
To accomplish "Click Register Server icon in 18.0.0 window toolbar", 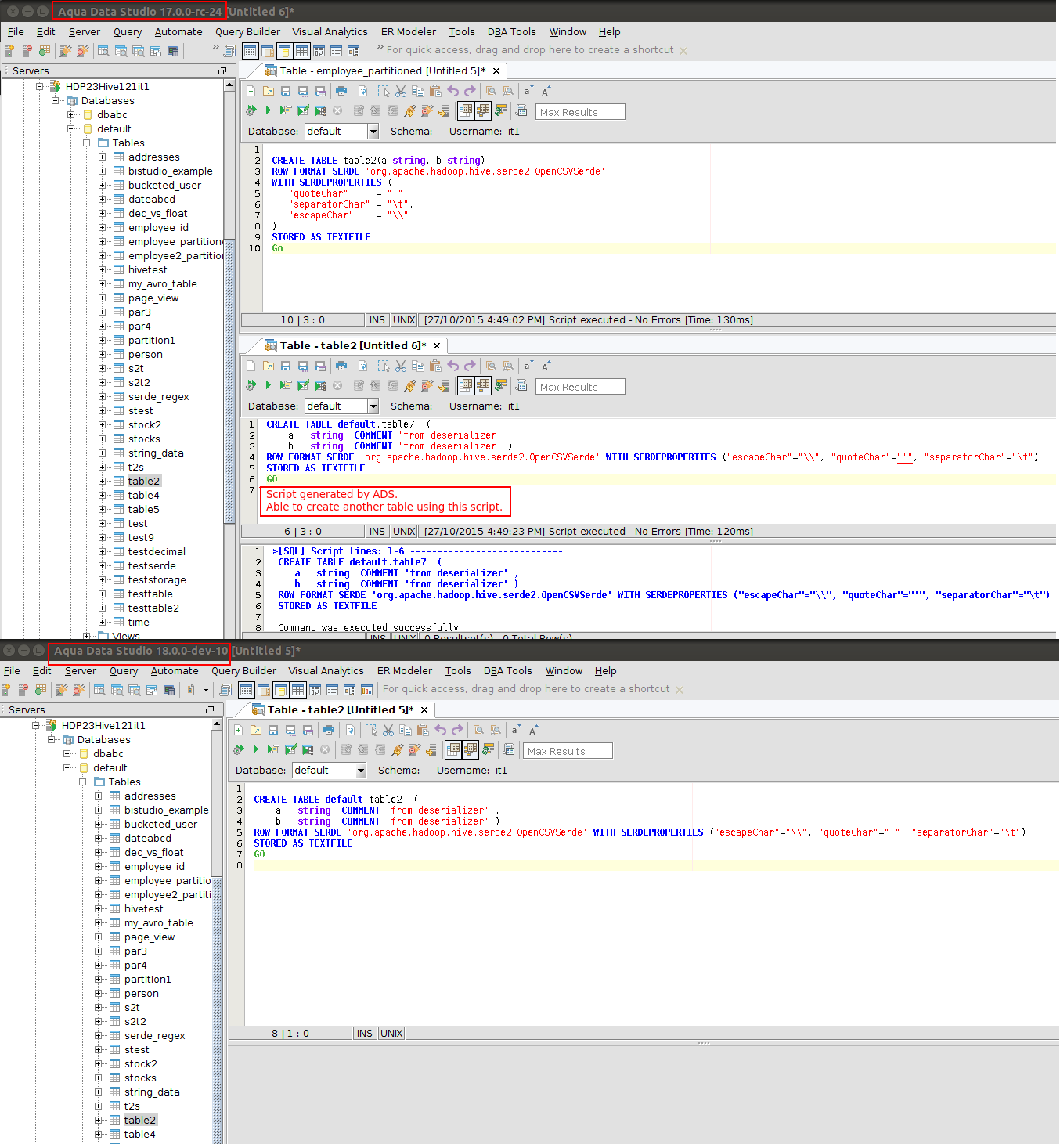I will [5, 690].
